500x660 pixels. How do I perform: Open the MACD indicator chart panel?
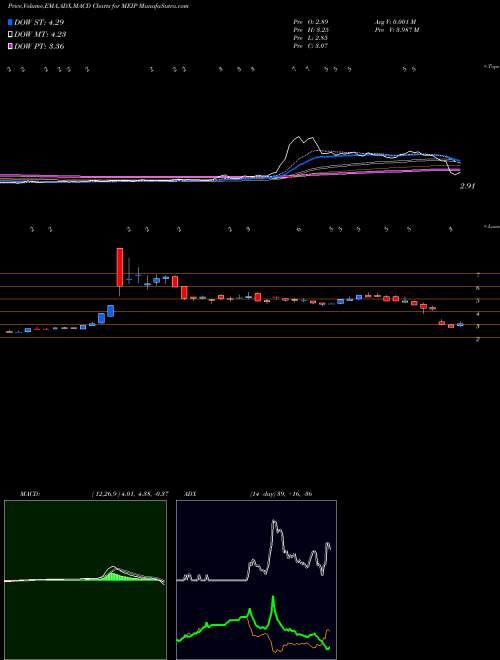point(85,580)
